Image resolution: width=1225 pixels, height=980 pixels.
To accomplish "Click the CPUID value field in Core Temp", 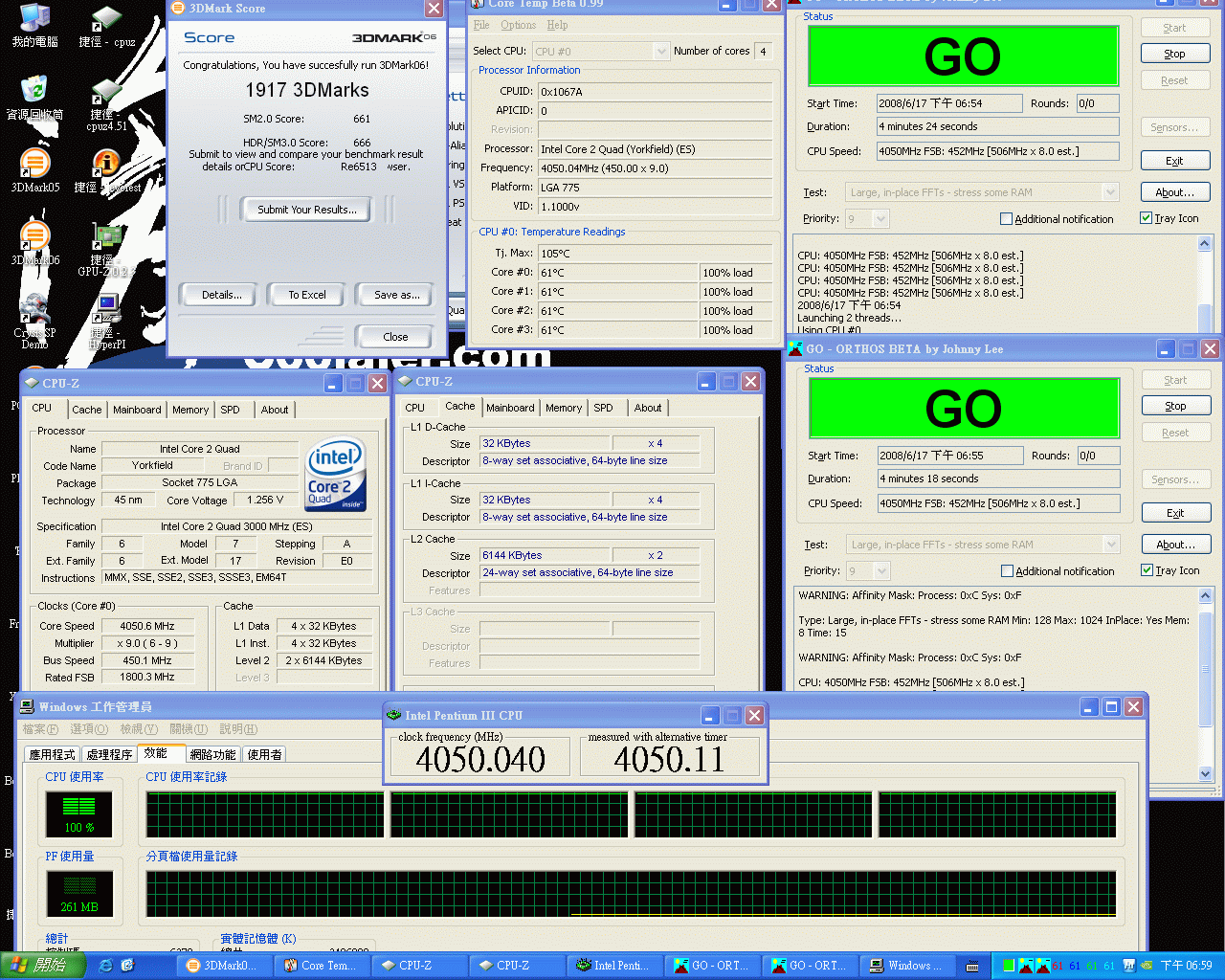I will click(655, 92).
